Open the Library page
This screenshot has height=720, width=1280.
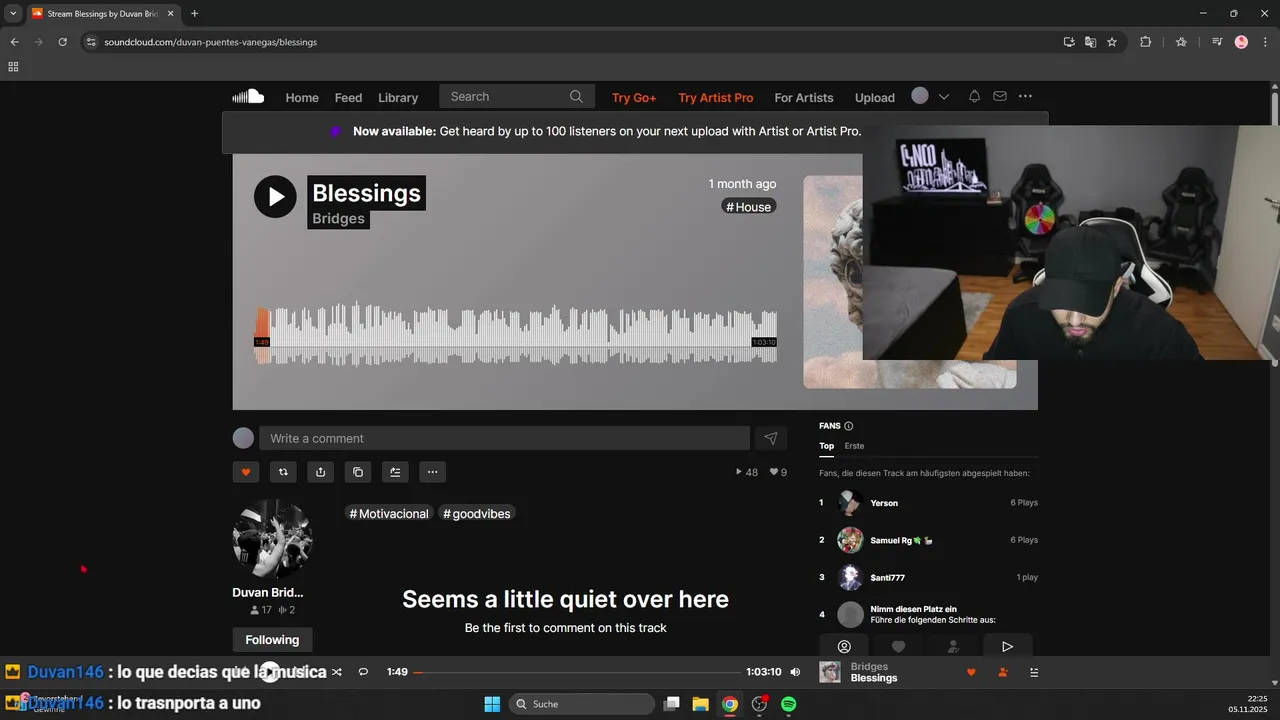398,97
